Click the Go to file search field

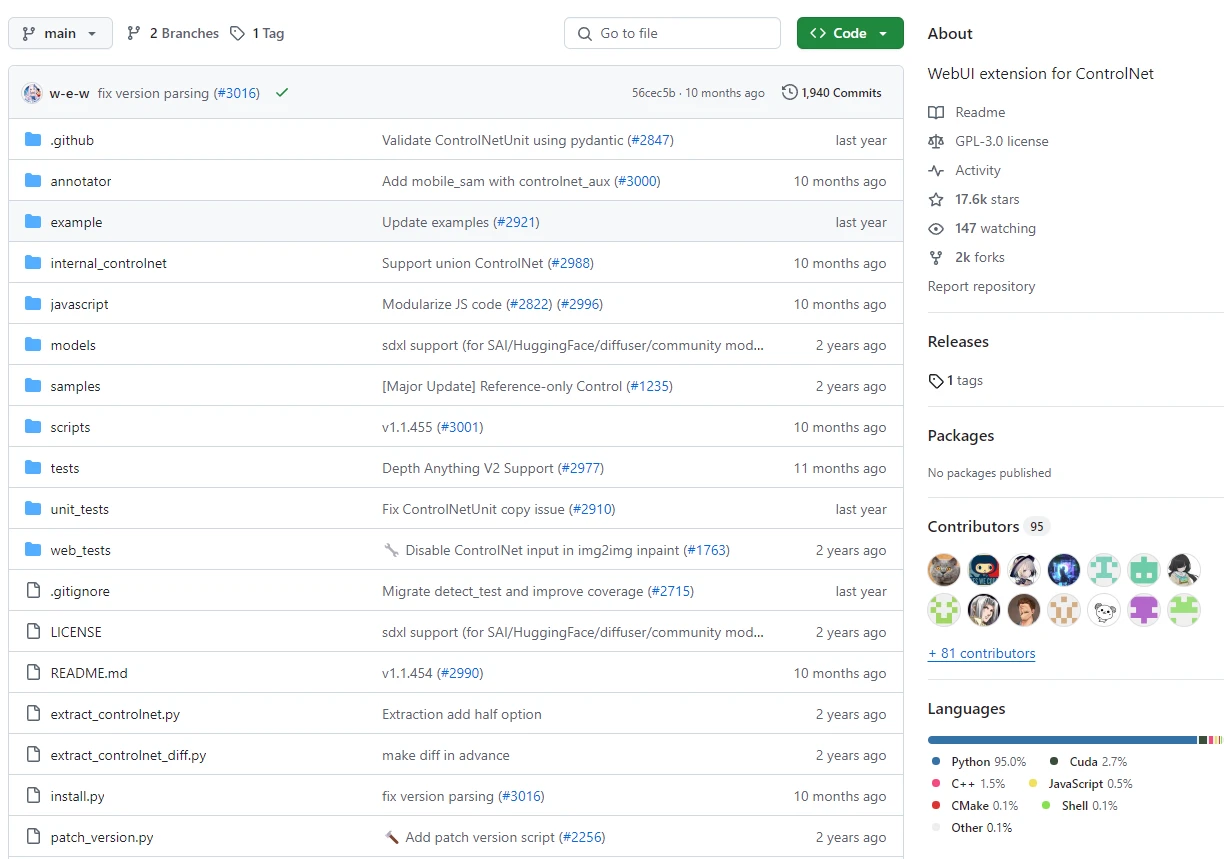tap(672, 33)
